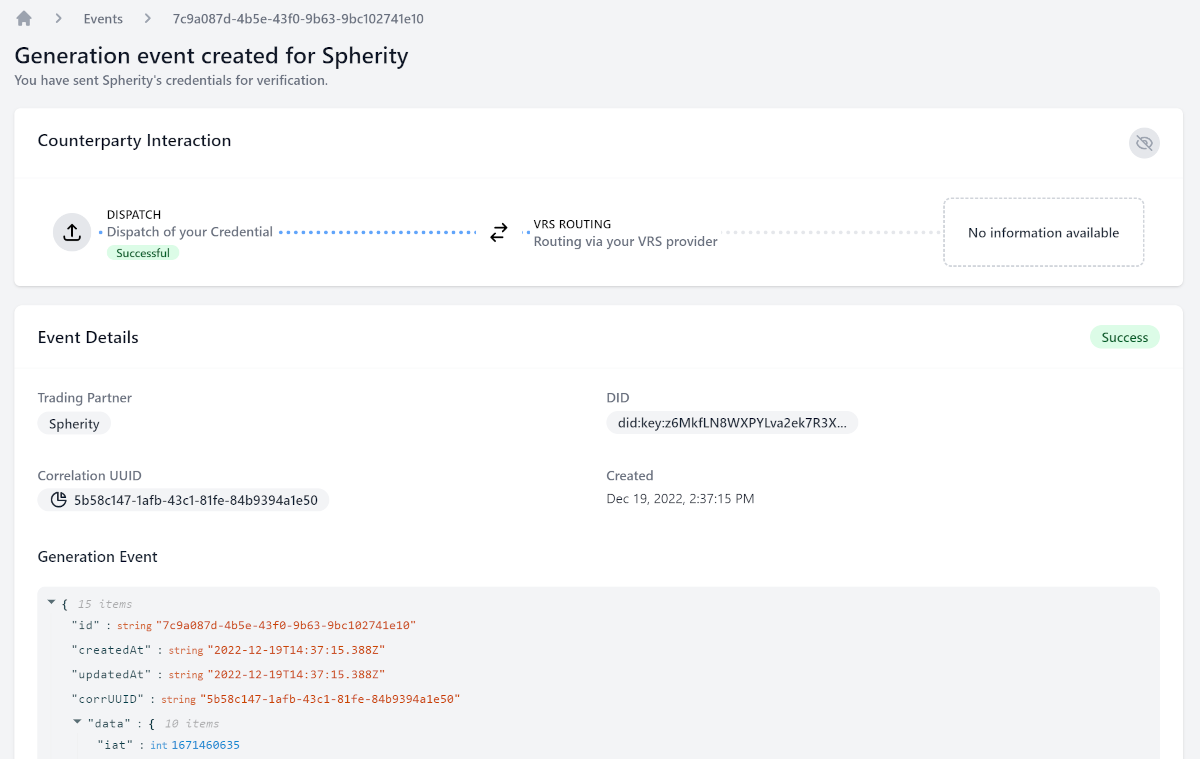Click the VRS routing arrows icon
Screen dimensions: 1200x759
(498, 233)
